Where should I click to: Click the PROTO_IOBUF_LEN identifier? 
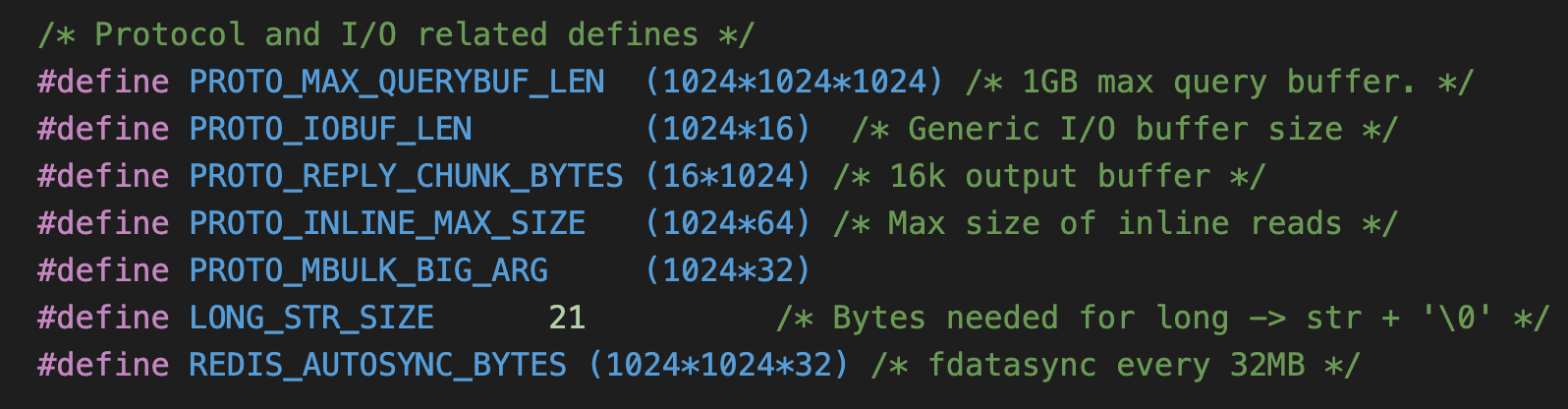click(330, 129)
